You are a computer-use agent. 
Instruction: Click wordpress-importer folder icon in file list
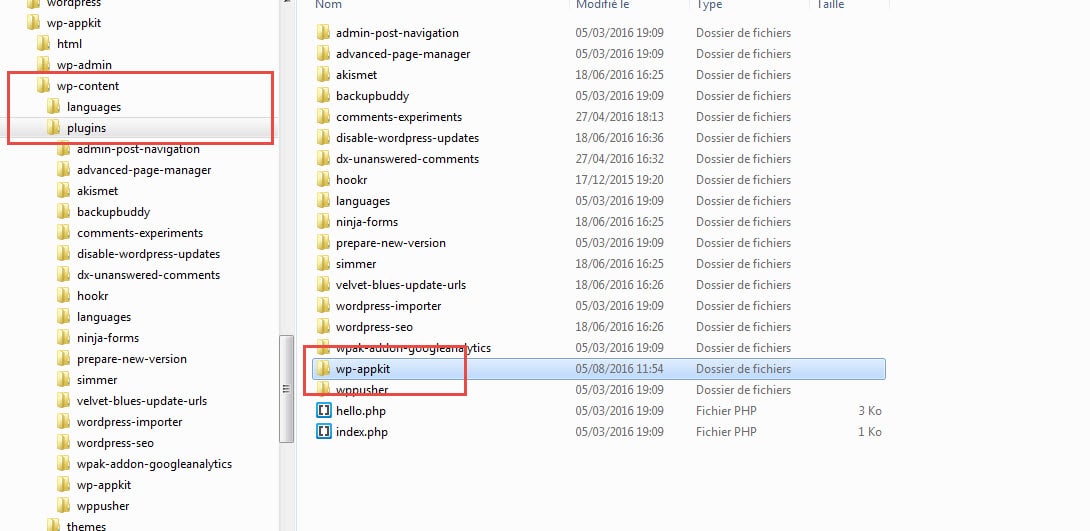point(323,306)
